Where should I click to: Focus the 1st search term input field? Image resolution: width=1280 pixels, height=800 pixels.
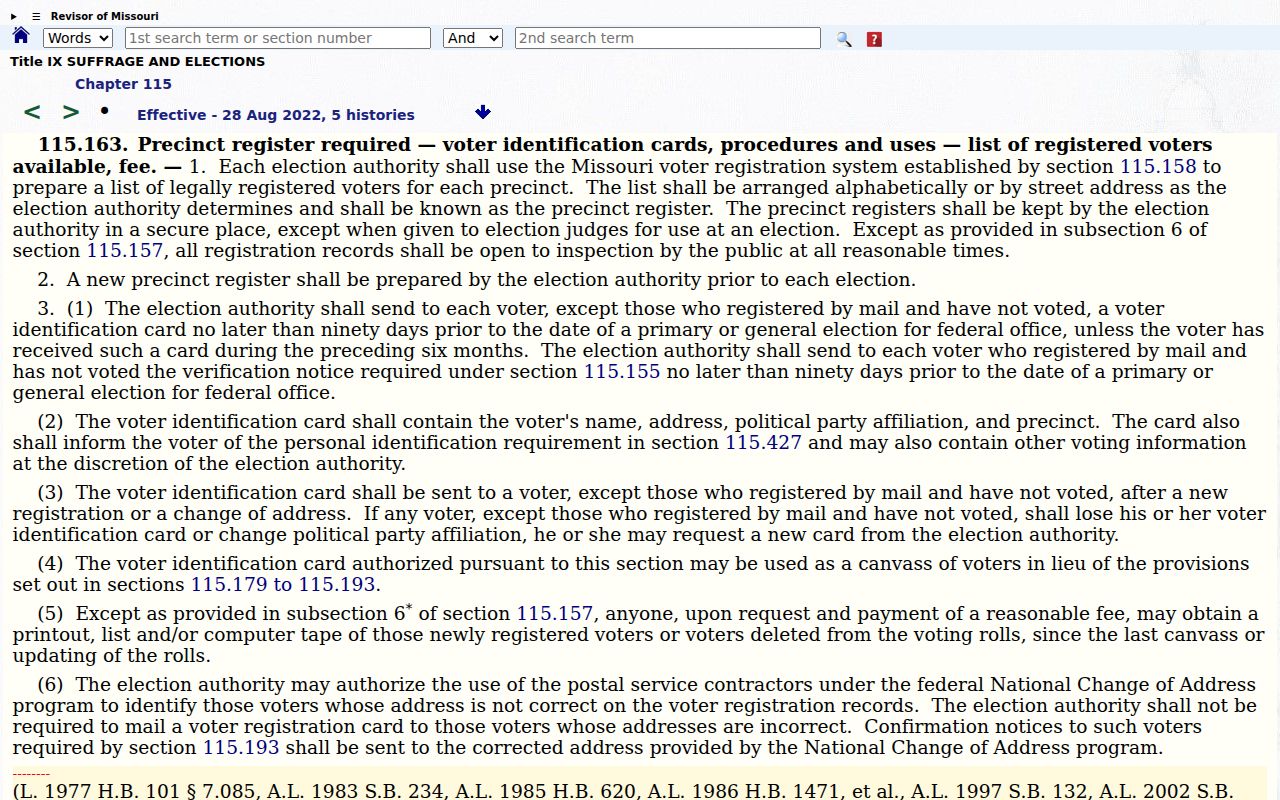coord(278,38)
